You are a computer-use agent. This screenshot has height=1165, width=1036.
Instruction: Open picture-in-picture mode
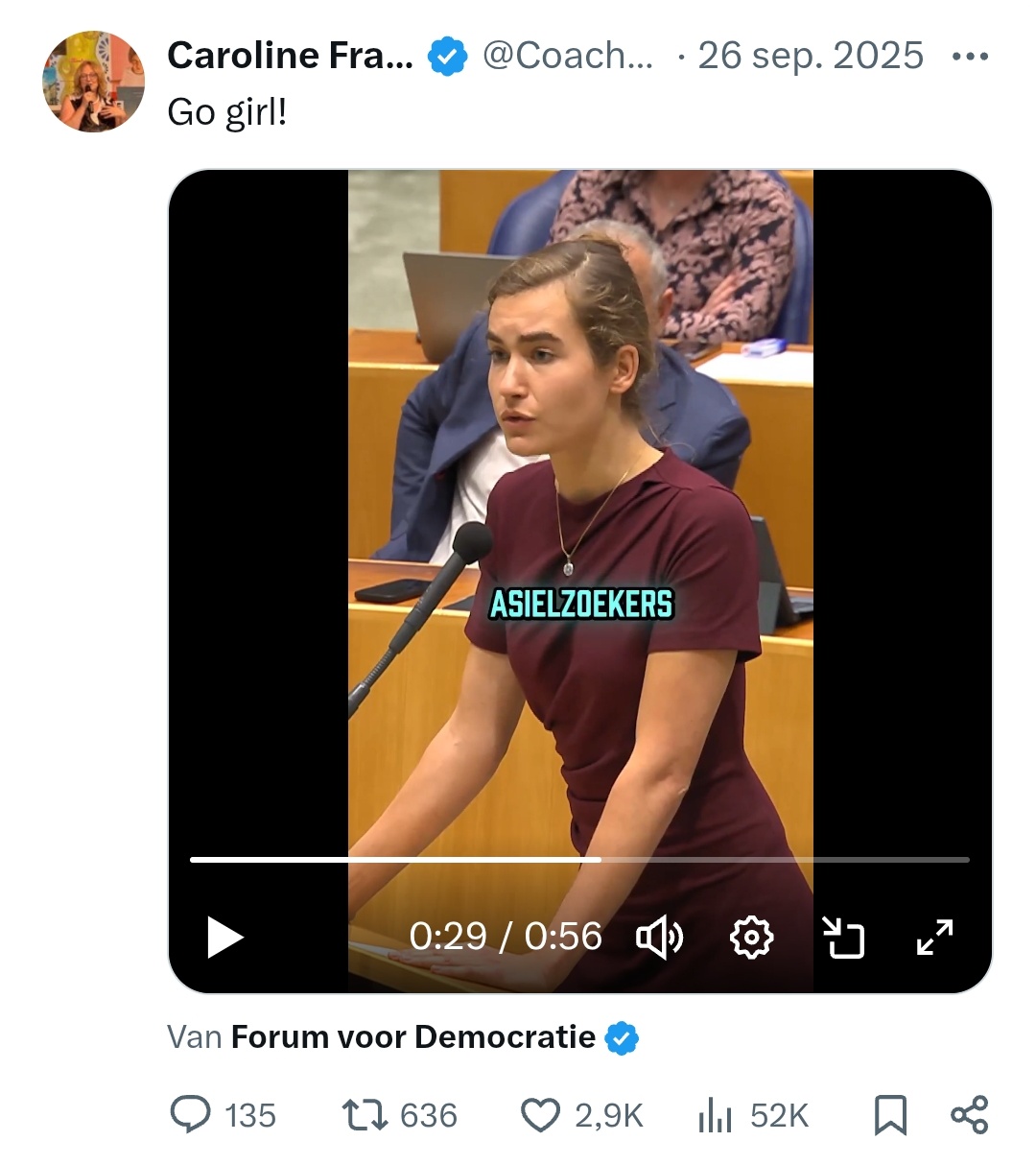point(843,937)
